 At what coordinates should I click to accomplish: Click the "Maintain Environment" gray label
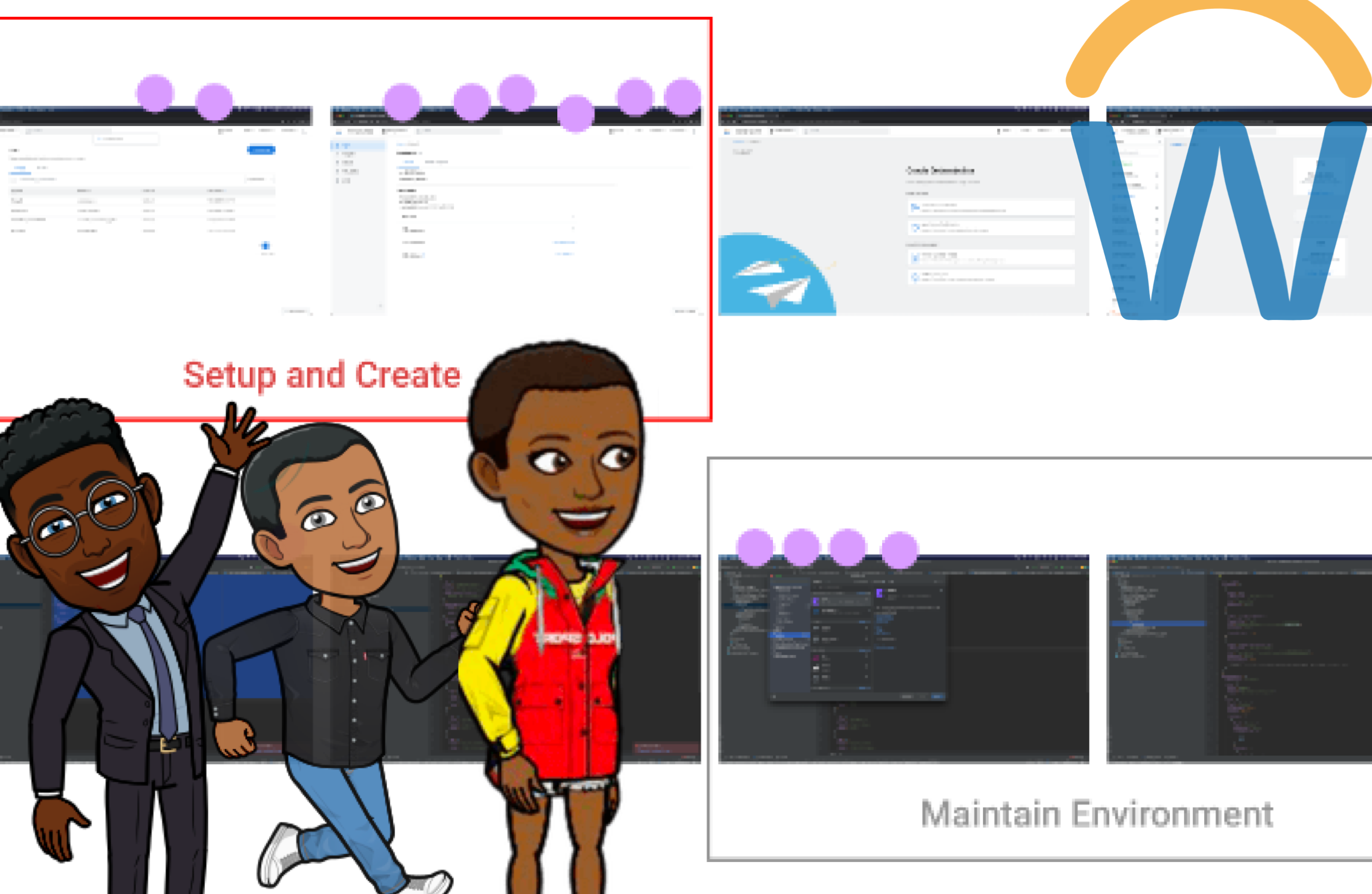pyautogui.click(x=1097, y=814)
